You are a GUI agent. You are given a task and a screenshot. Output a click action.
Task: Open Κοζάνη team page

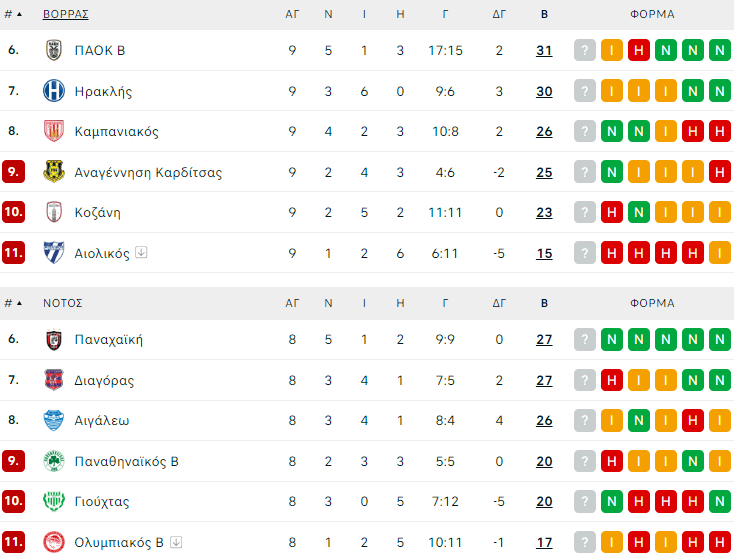[x=97, y=212]
